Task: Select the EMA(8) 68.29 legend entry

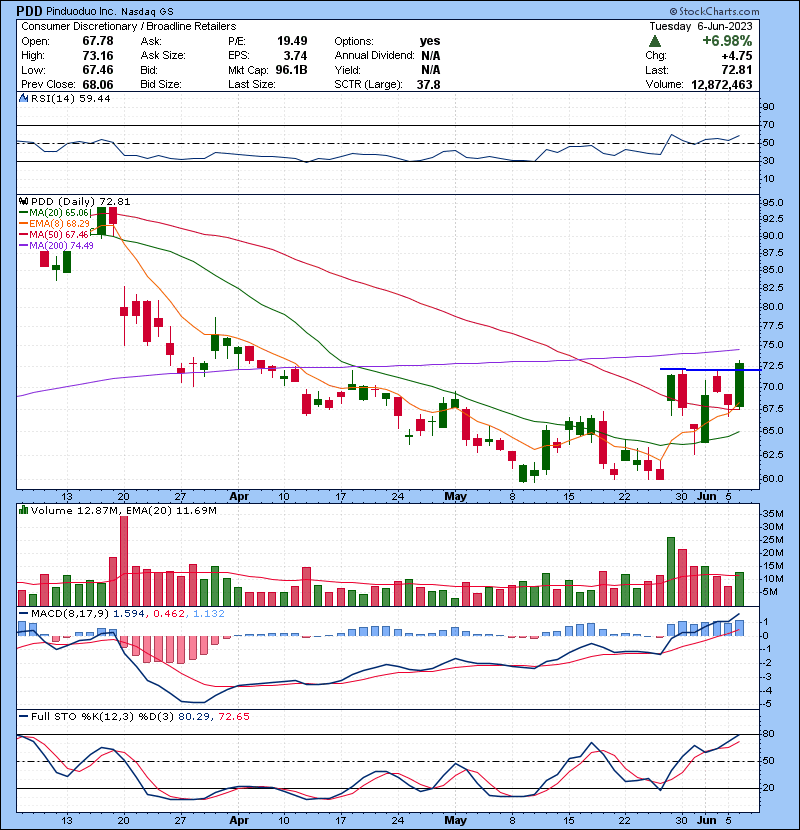Action: point(55,223)
